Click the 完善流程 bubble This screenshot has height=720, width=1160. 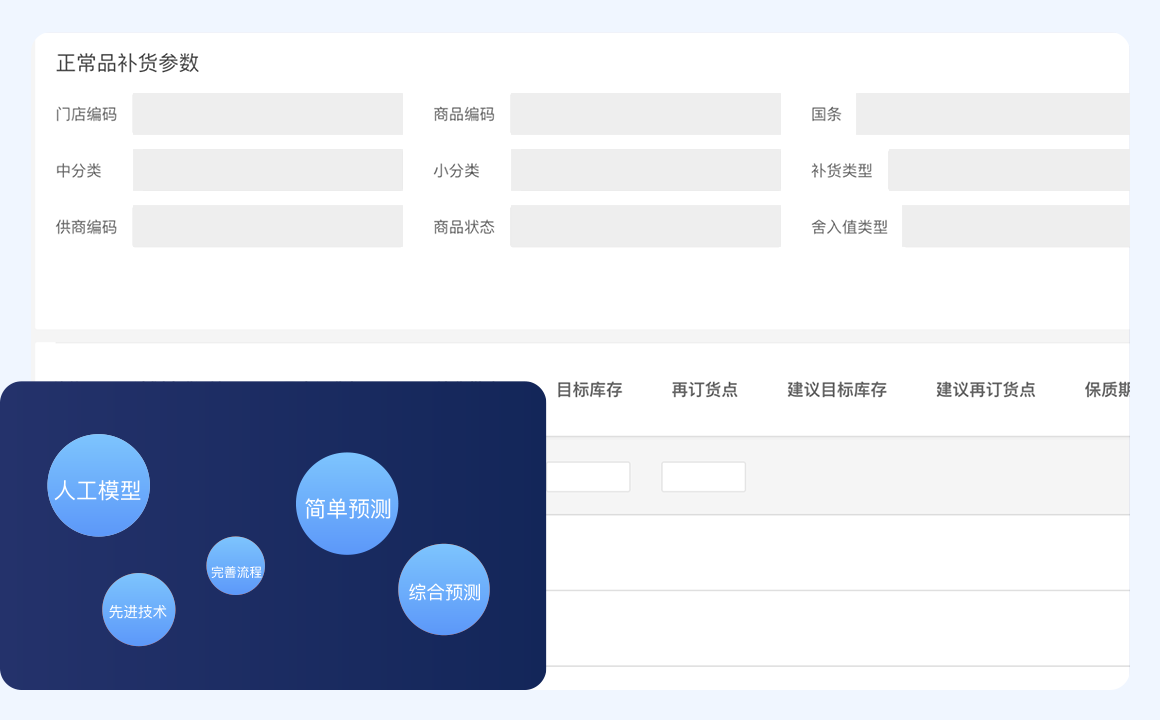(x=236, y=566)
